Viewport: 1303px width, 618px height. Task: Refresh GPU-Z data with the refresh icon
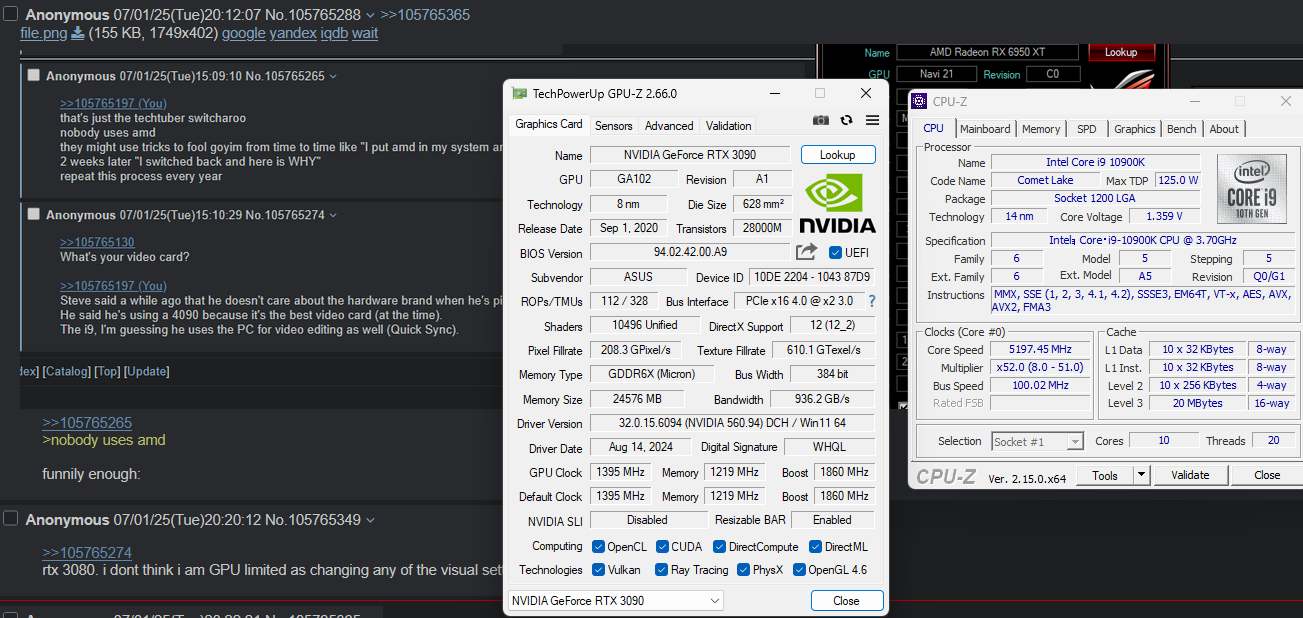click(x=847, y=120)
